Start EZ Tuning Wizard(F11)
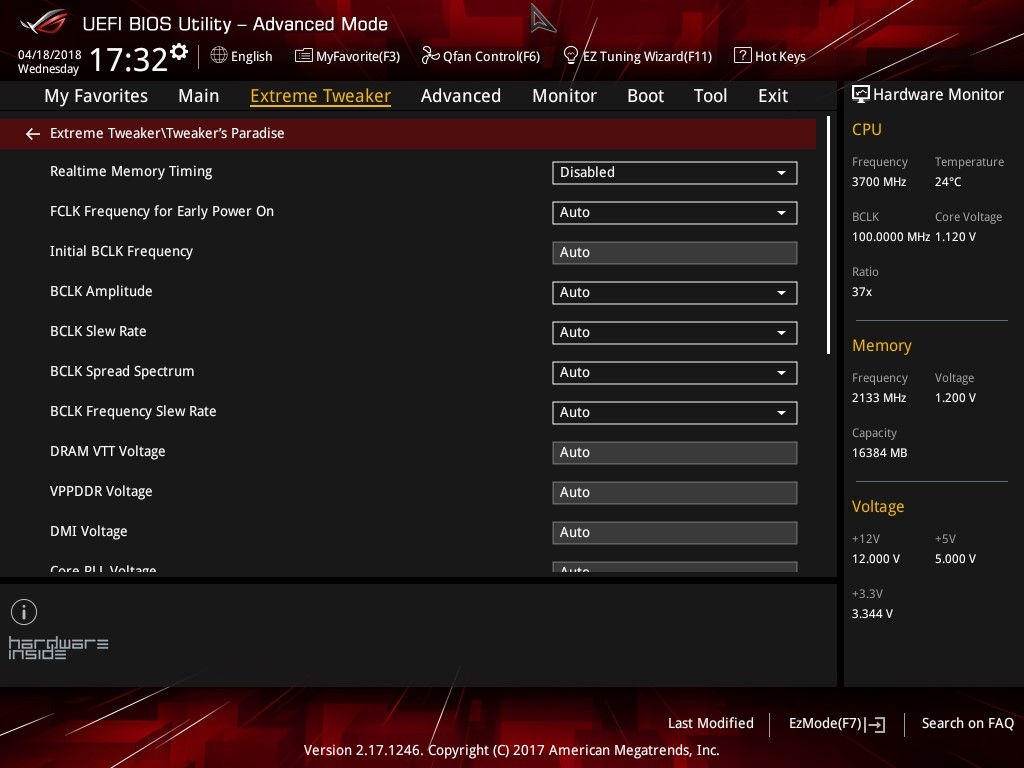The image size is (1024, 768). [x=637, y=56]
